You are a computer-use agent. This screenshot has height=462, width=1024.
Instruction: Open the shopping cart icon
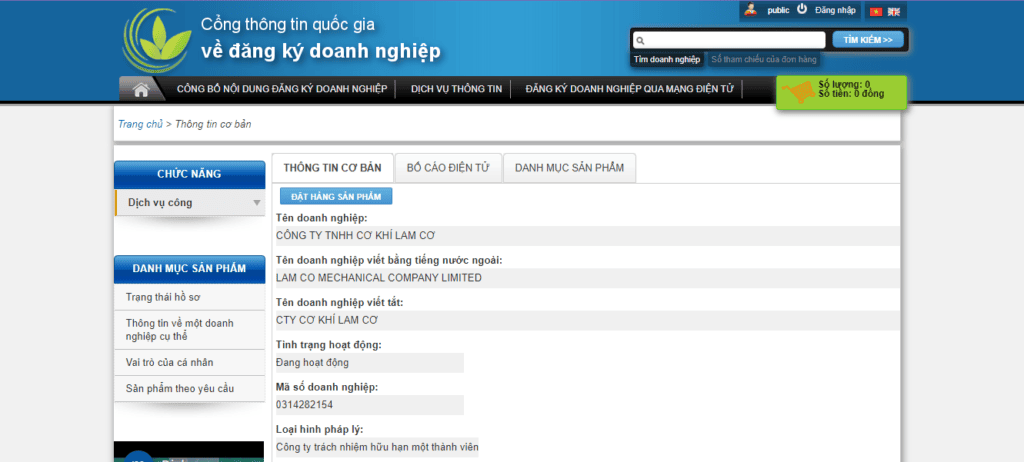[798, 92]
